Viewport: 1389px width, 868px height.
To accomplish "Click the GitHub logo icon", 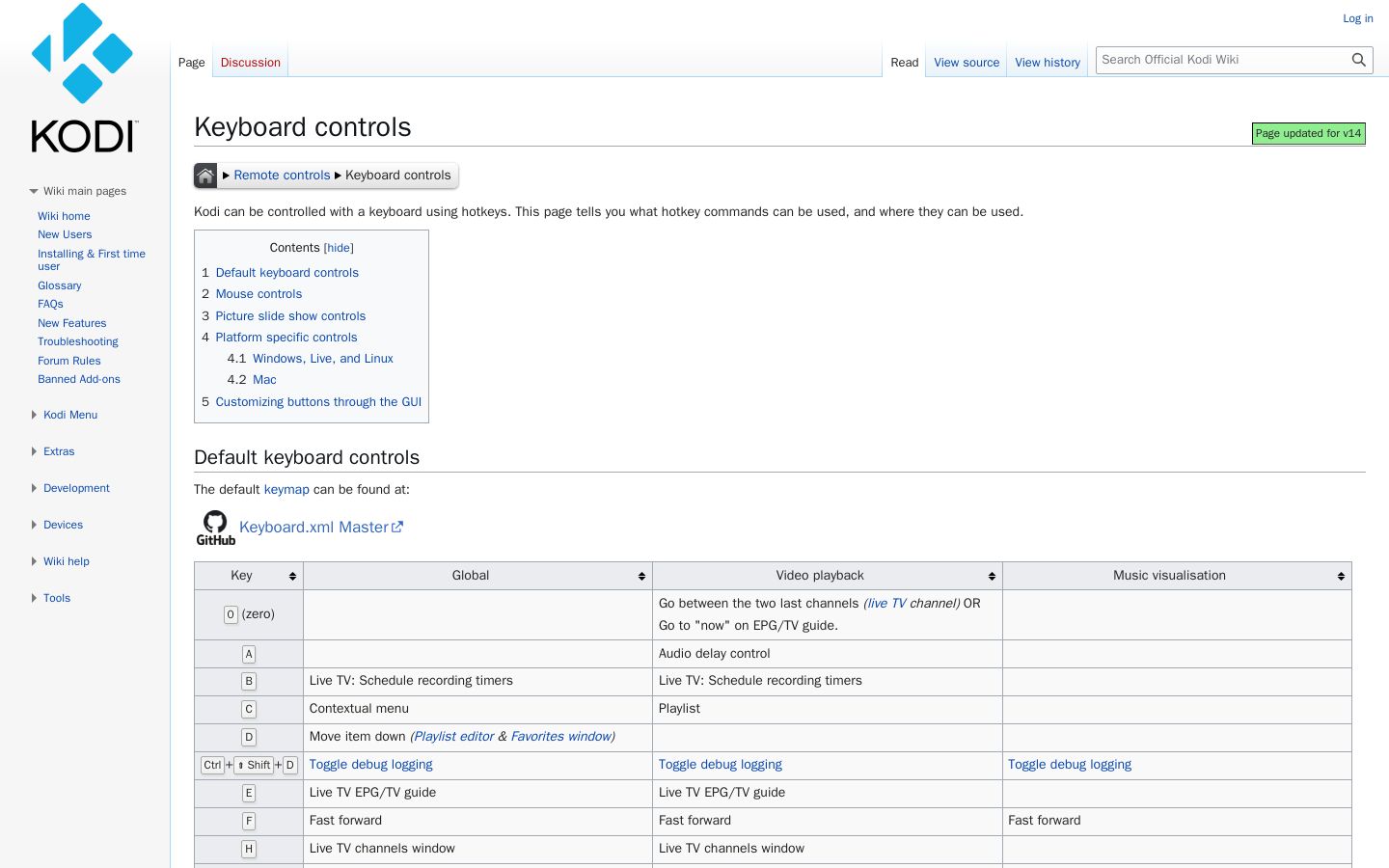I will click(215, 528).
